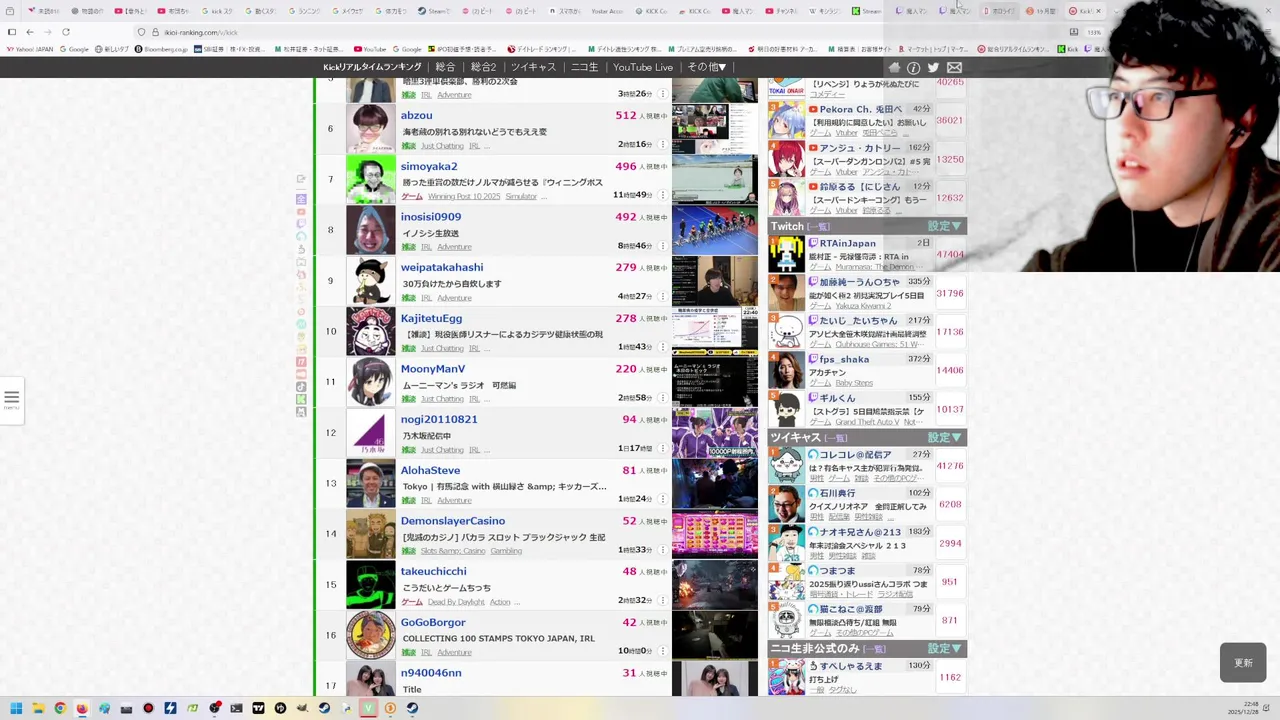
Task: Open the mail envelope icon in the header
Action: 954,68
